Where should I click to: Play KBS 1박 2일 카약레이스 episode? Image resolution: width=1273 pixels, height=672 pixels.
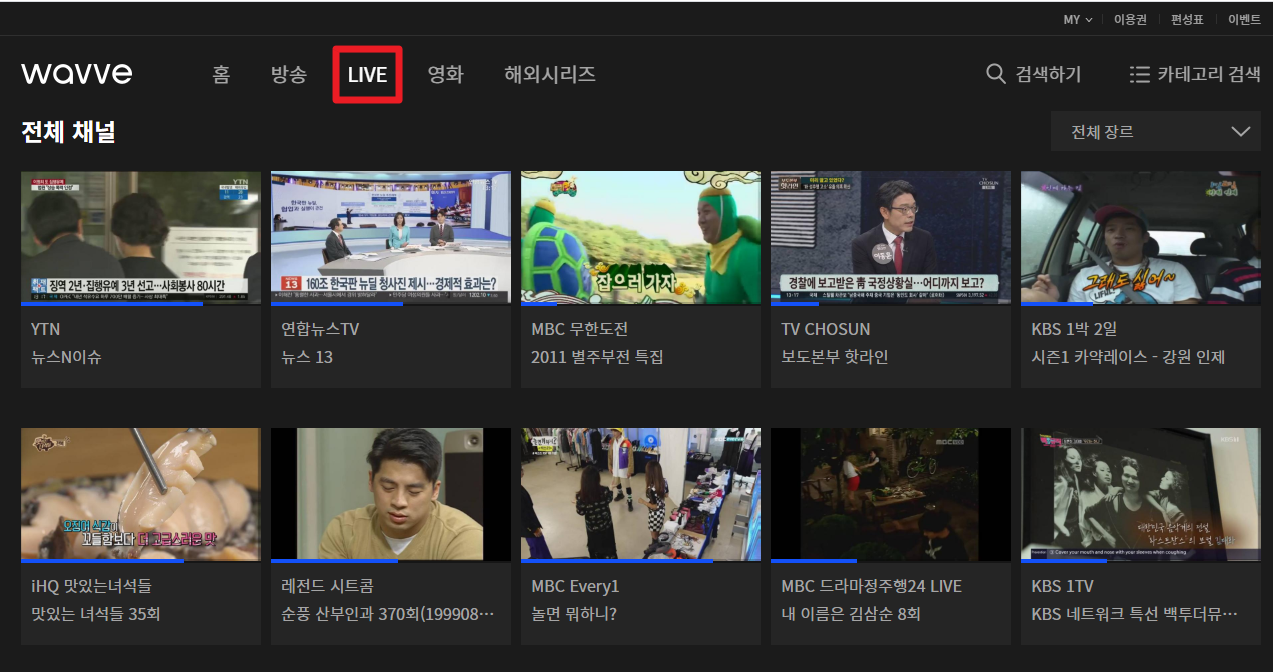1140,237
